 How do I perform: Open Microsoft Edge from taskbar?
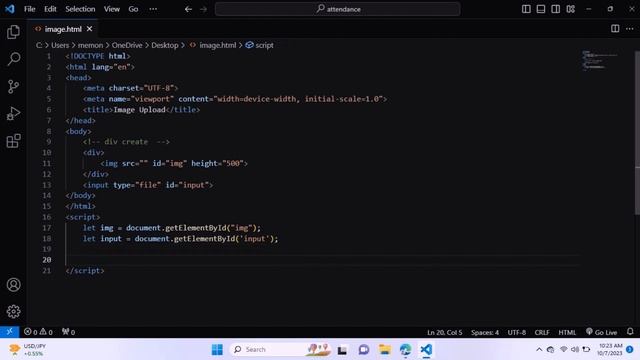[x=405, y=349]
